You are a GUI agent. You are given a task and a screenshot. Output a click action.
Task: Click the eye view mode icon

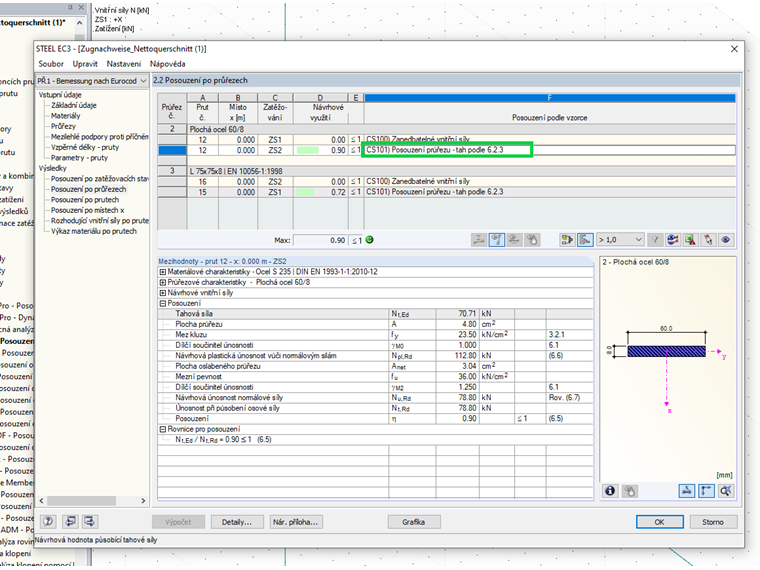pos(726,240)
